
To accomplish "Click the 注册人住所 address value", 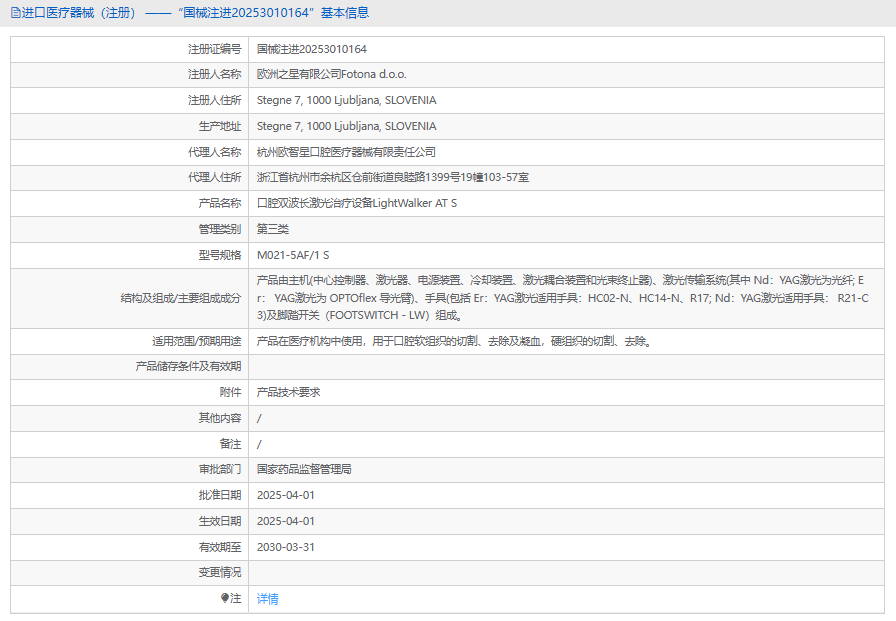I will (346, 100).
